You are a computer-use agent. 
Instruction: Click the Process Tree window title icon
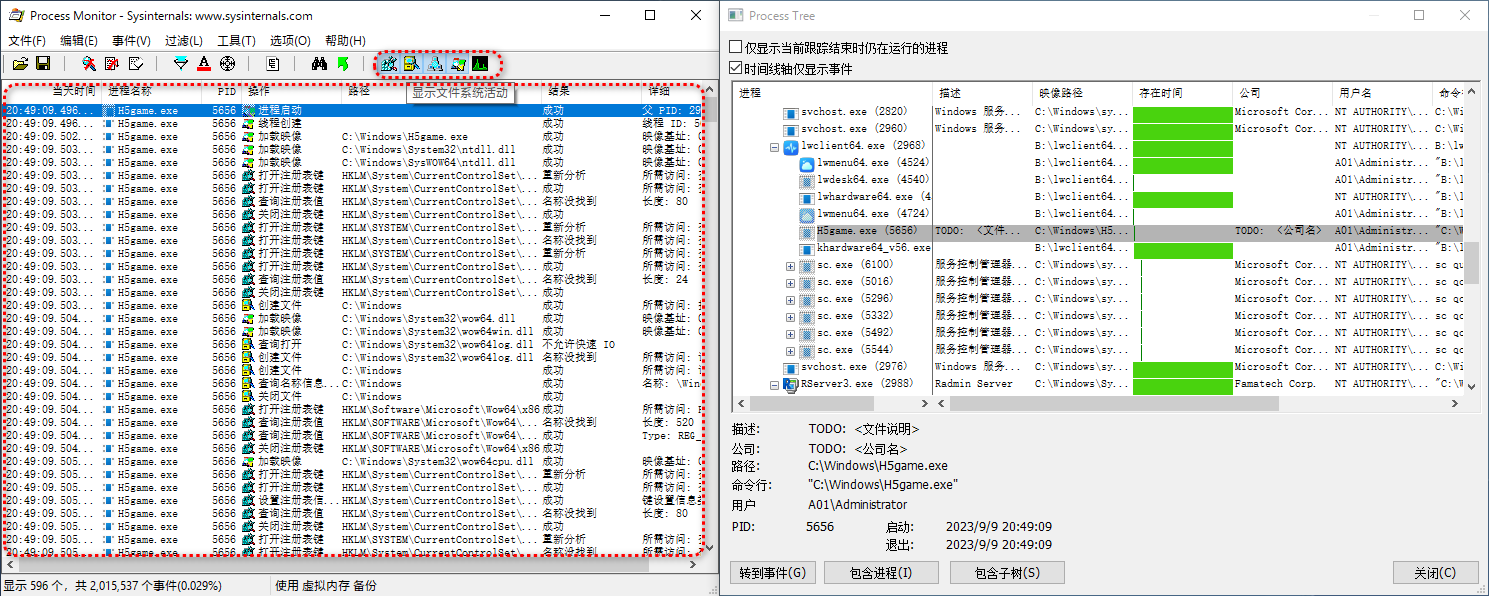[736, 16]
